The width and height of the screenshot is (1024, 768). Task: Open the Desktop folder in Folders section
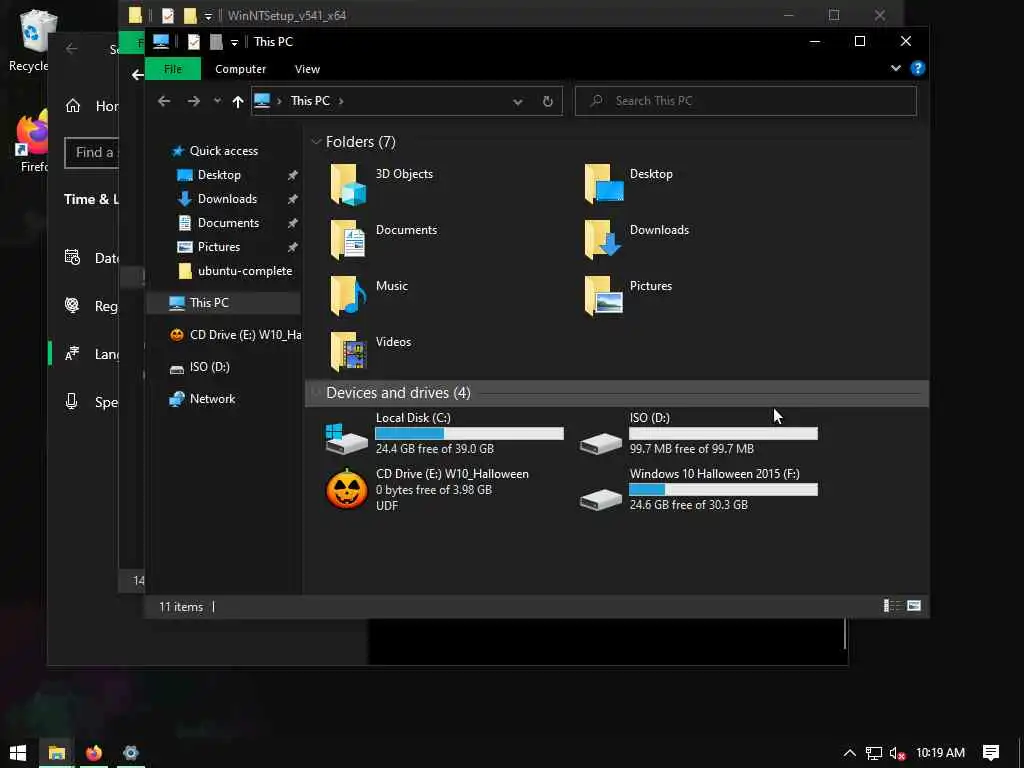(x=603, y=185)
